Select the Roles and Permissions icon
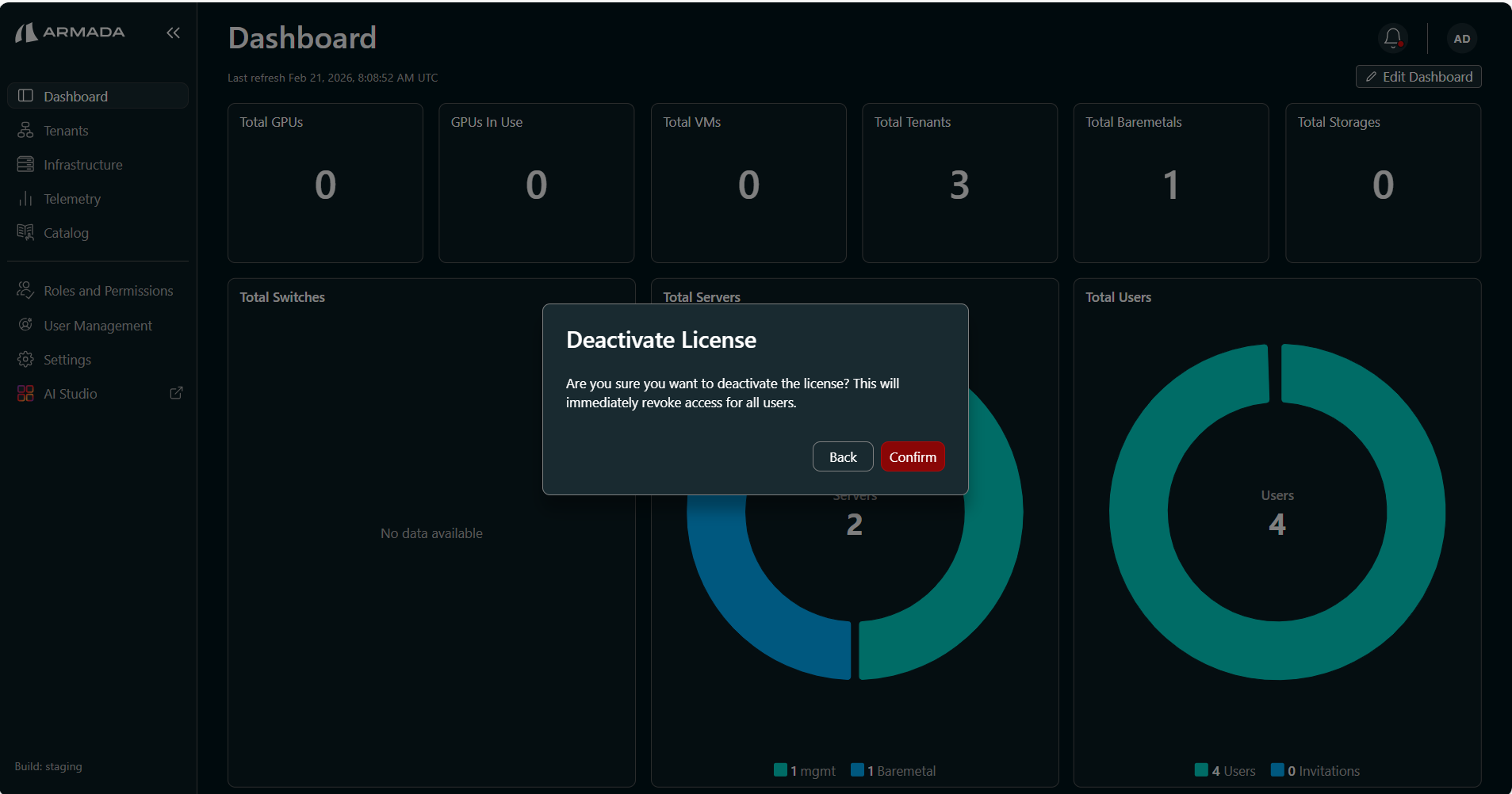 tap(26, 290)
